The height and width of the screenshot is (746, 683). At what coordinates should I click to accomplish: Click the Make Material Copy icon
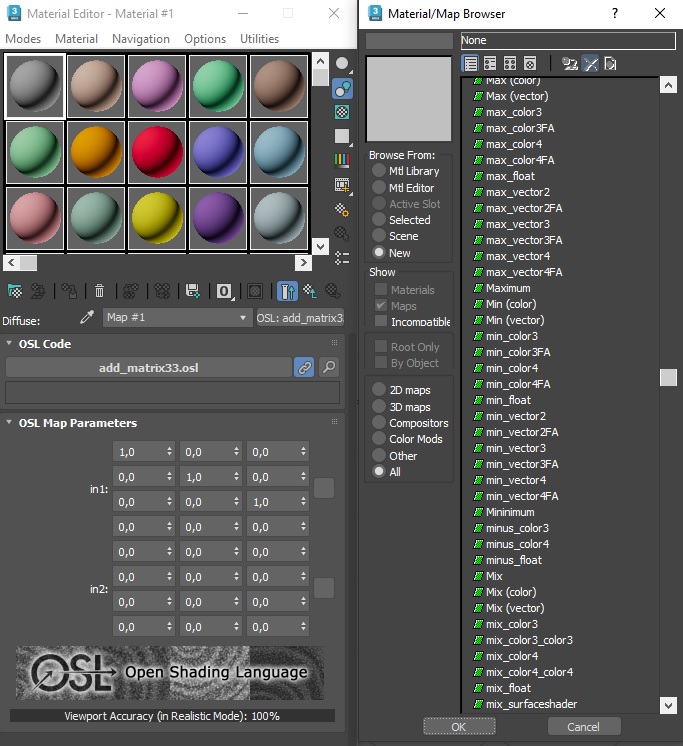pos(131,291)
